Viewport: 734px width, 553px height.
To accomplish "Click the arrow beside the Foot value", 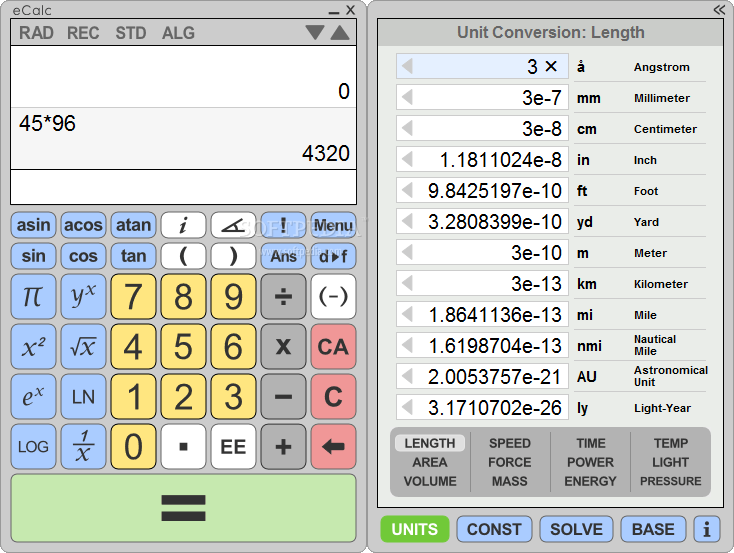I will point(407,190).
